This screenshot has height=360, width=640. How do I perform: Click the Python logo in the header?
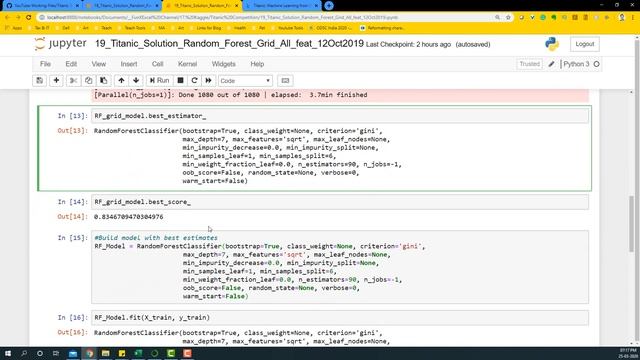tap(552, 44)
